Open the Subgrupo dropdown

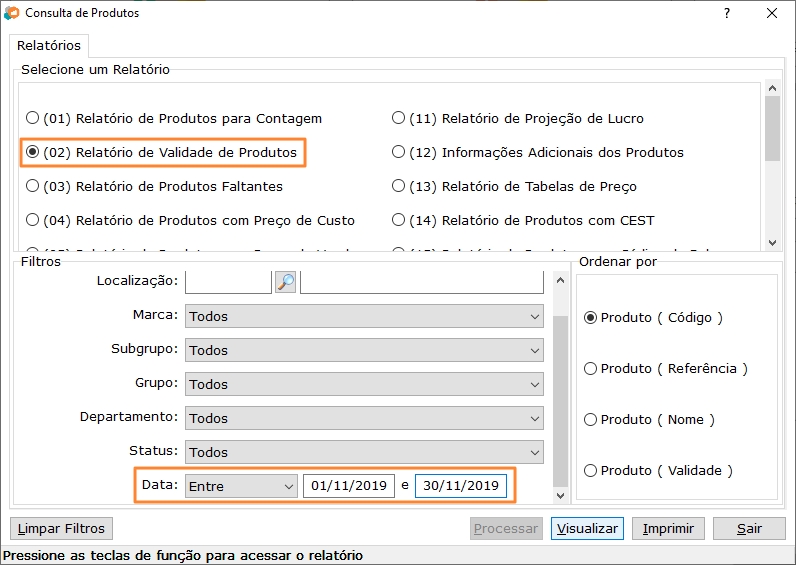click(364, 350)
